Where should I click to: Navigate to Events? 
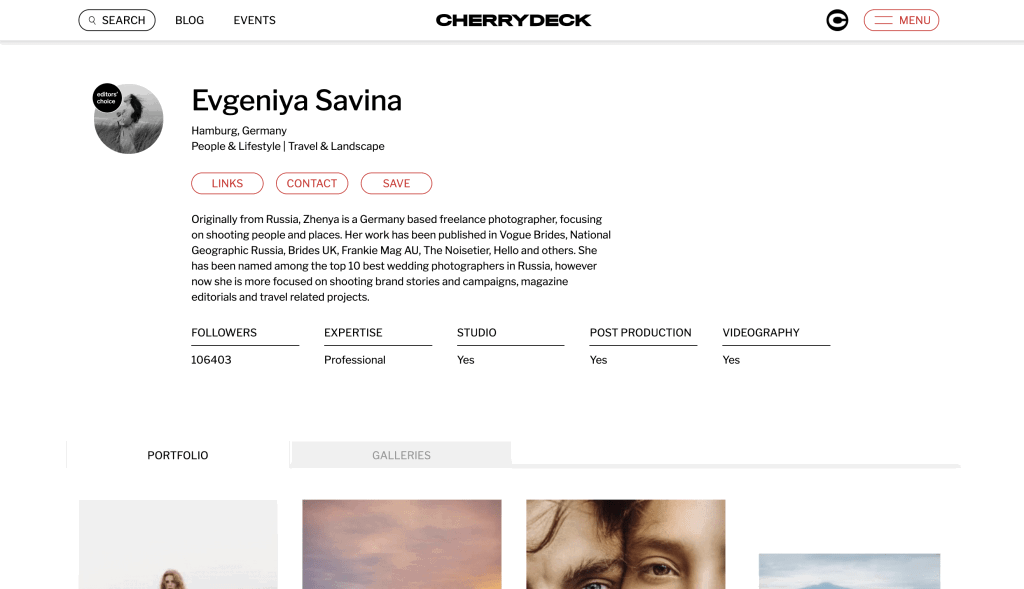coord(254,20)
